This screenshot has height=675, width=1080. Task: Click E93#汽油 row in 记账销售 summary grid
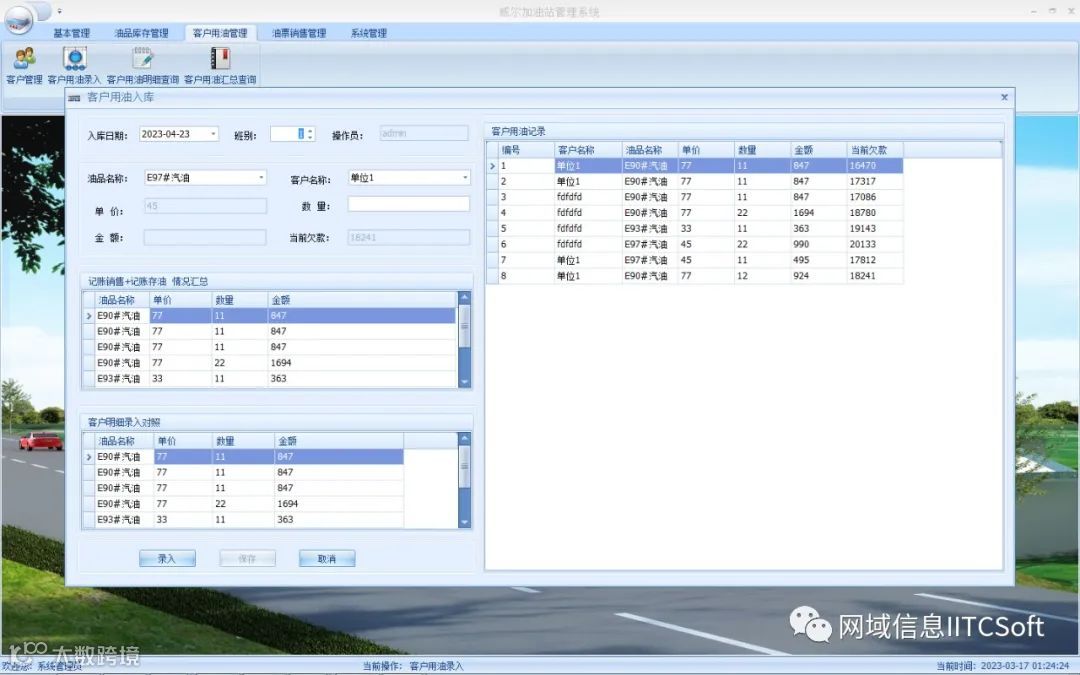click(269, 379)
